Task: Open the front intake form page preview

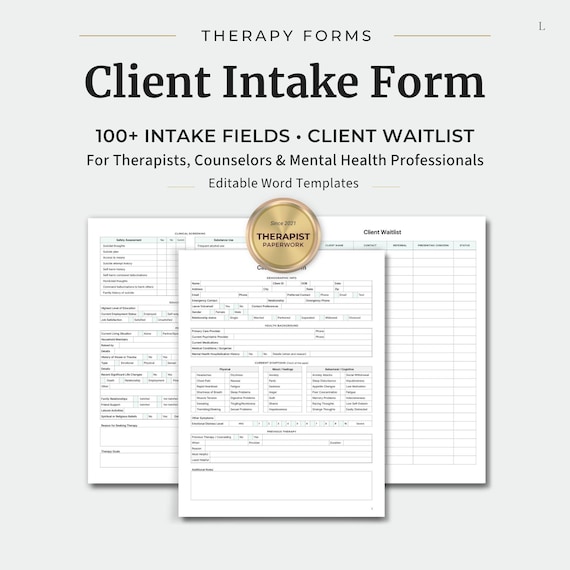Action: point(282,383)
